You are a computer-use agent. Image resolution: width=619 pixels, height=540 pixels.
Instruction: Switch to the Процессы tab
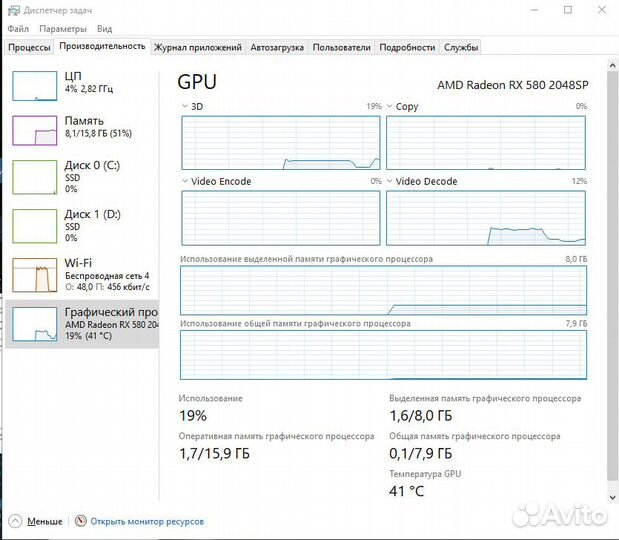pyautogui.click(x=29, y=47)
